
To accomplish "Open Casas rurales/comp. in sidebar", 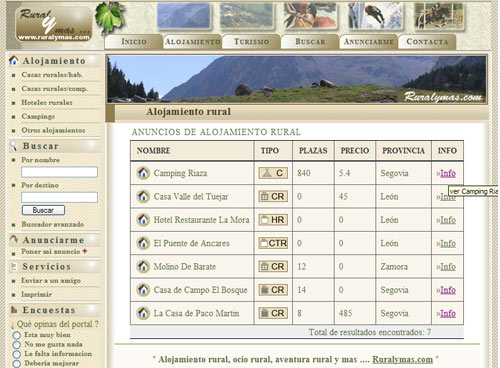I will 54,89.
